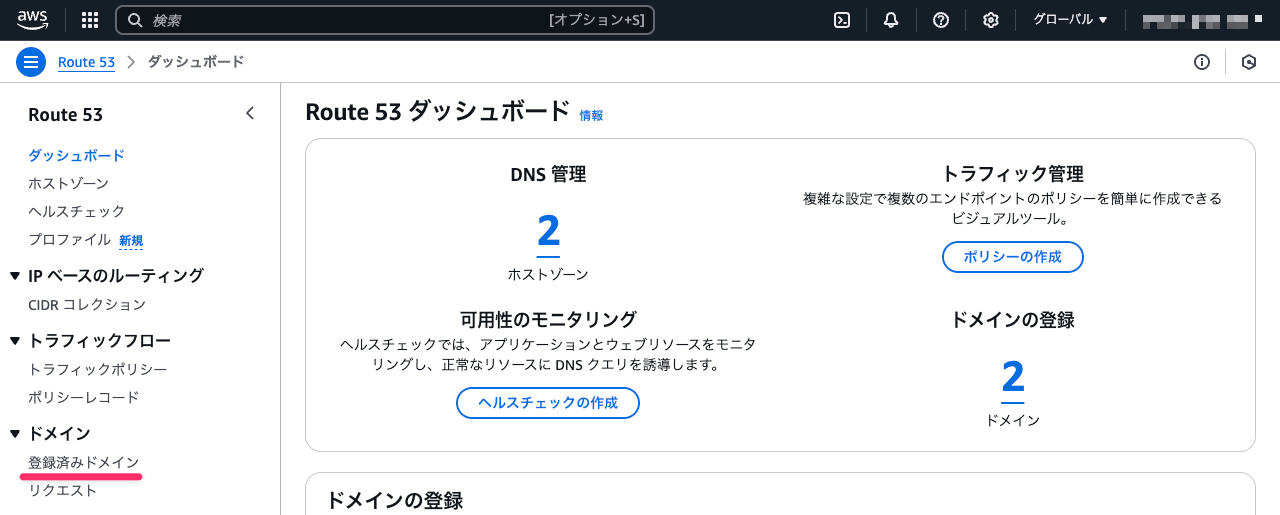Screen dimensions: 1280x515
Task: Open トラフィックポリシー in sidebar
Action: [98, 369]
